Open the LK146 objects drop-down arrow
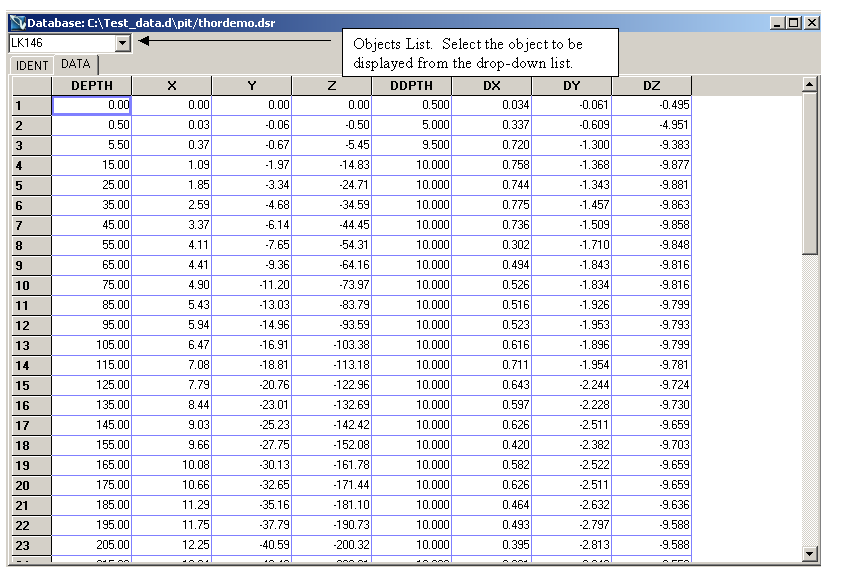841x579 pixels. (123, 43)
